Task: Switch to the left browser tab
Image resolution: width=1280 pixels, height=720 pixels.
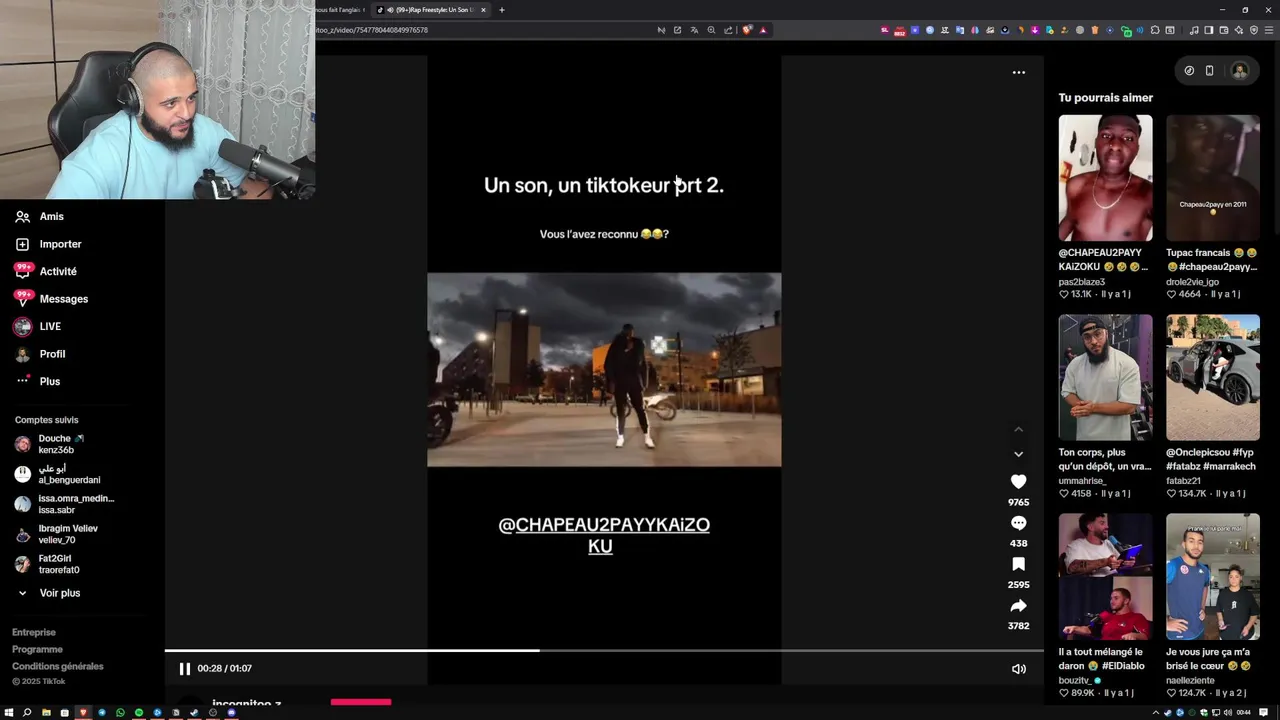Action: coord(338,10)
